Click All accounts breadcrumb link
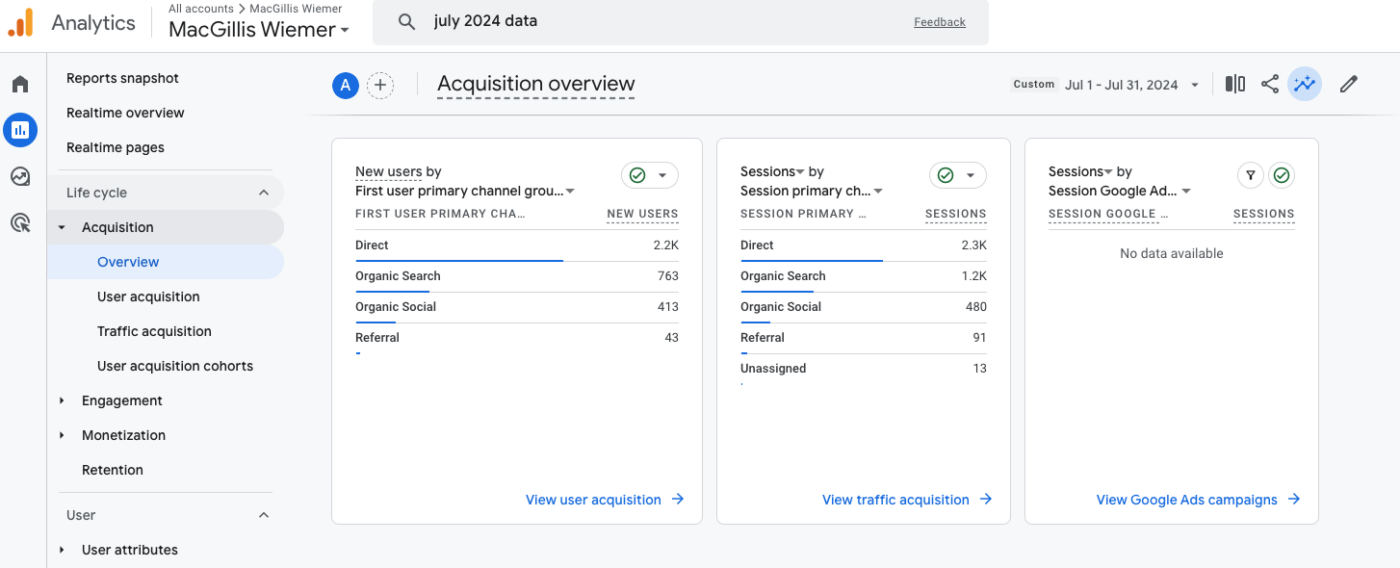 click(201, 8)
